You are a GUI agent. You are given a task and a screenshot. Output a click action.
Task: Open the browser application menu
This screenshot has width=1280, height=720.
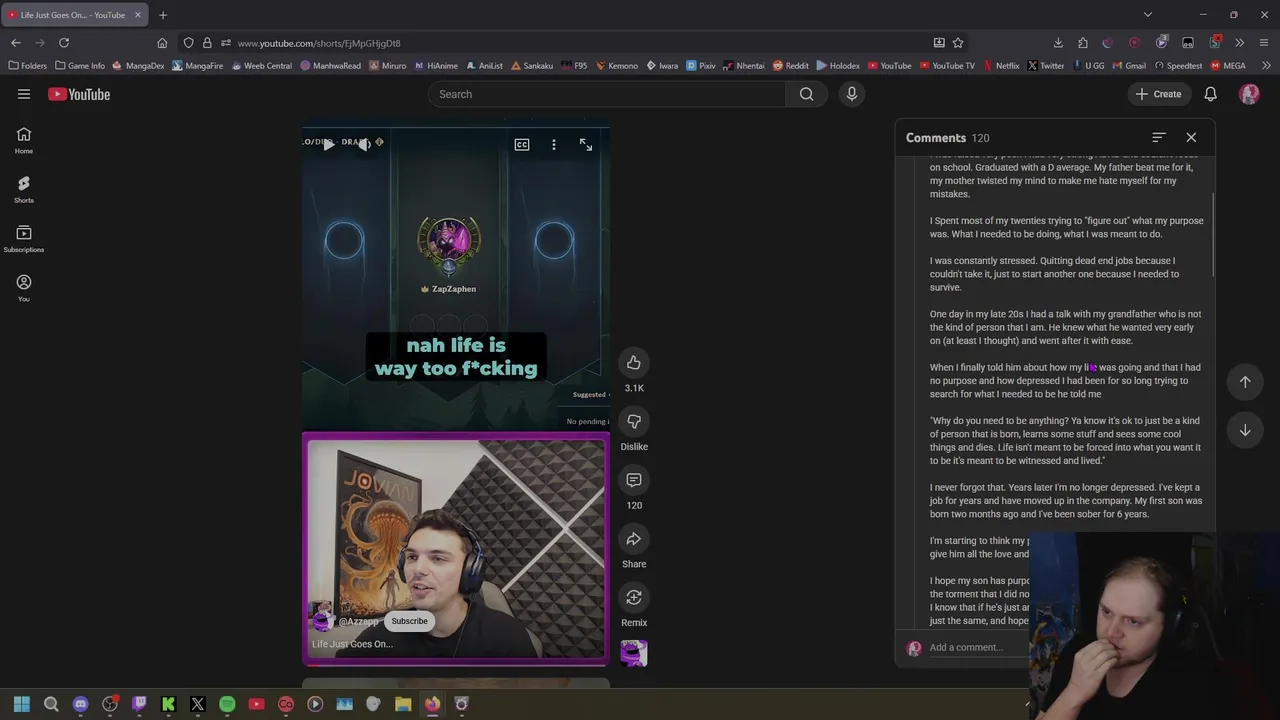(x=1264, y=43)
